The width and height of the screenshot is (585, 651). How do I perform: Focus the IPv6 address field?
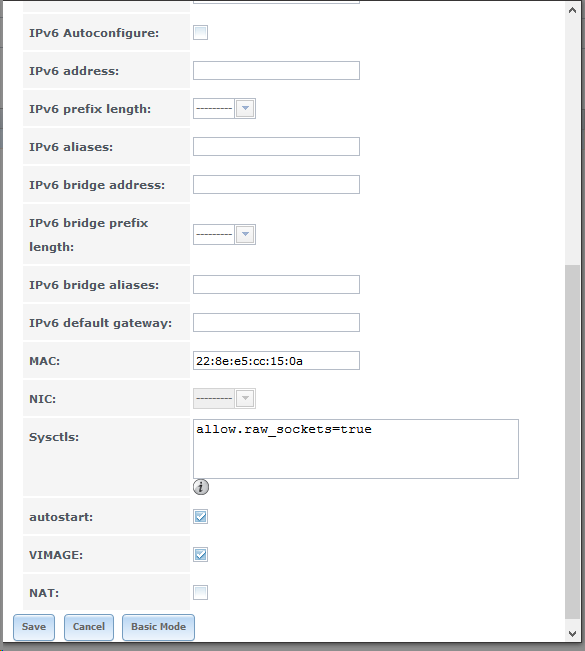277,71
